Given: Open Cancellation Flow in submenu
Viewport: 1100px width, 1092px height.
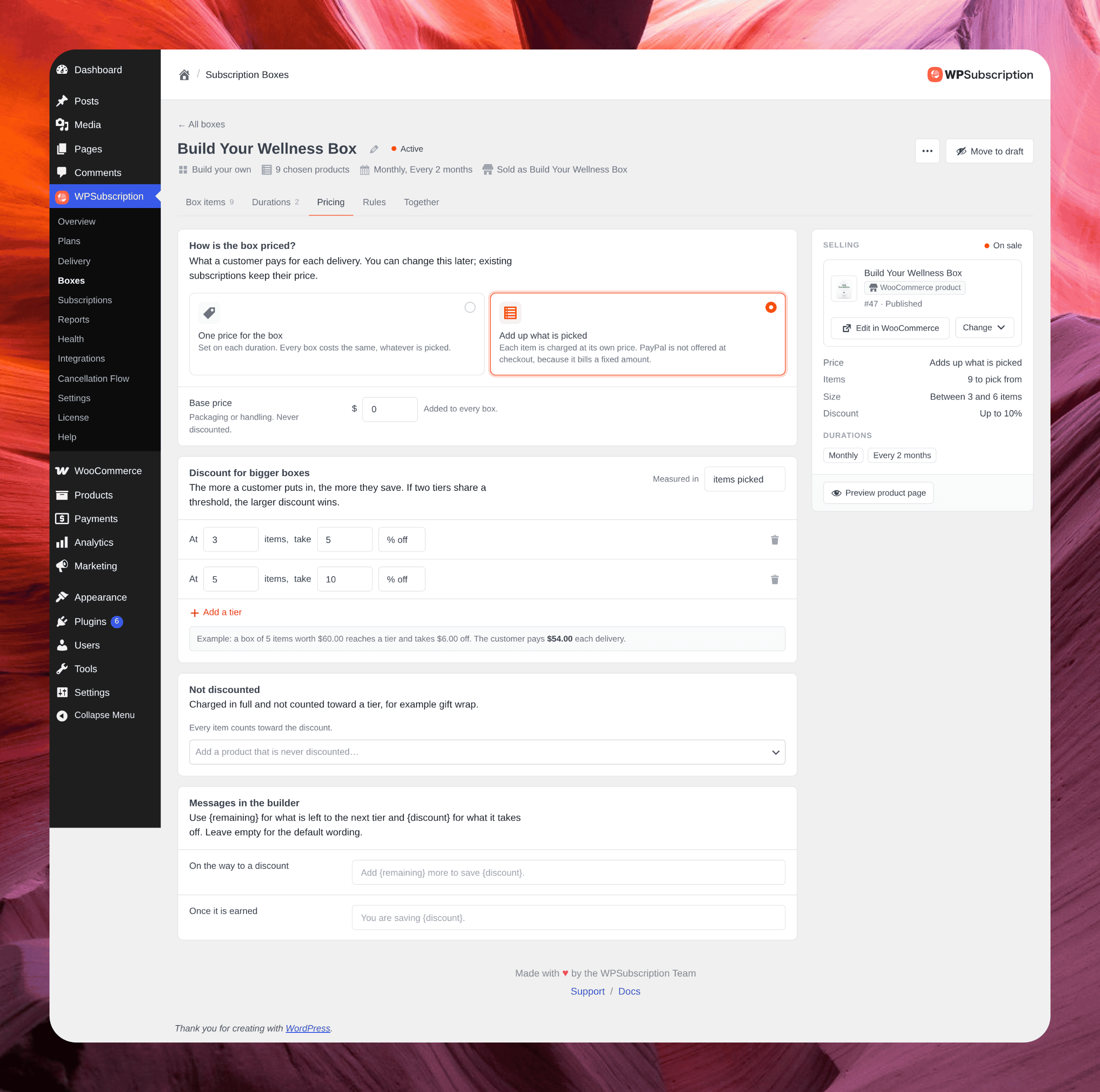Looking at the screenshot, I should click(93, 379).
